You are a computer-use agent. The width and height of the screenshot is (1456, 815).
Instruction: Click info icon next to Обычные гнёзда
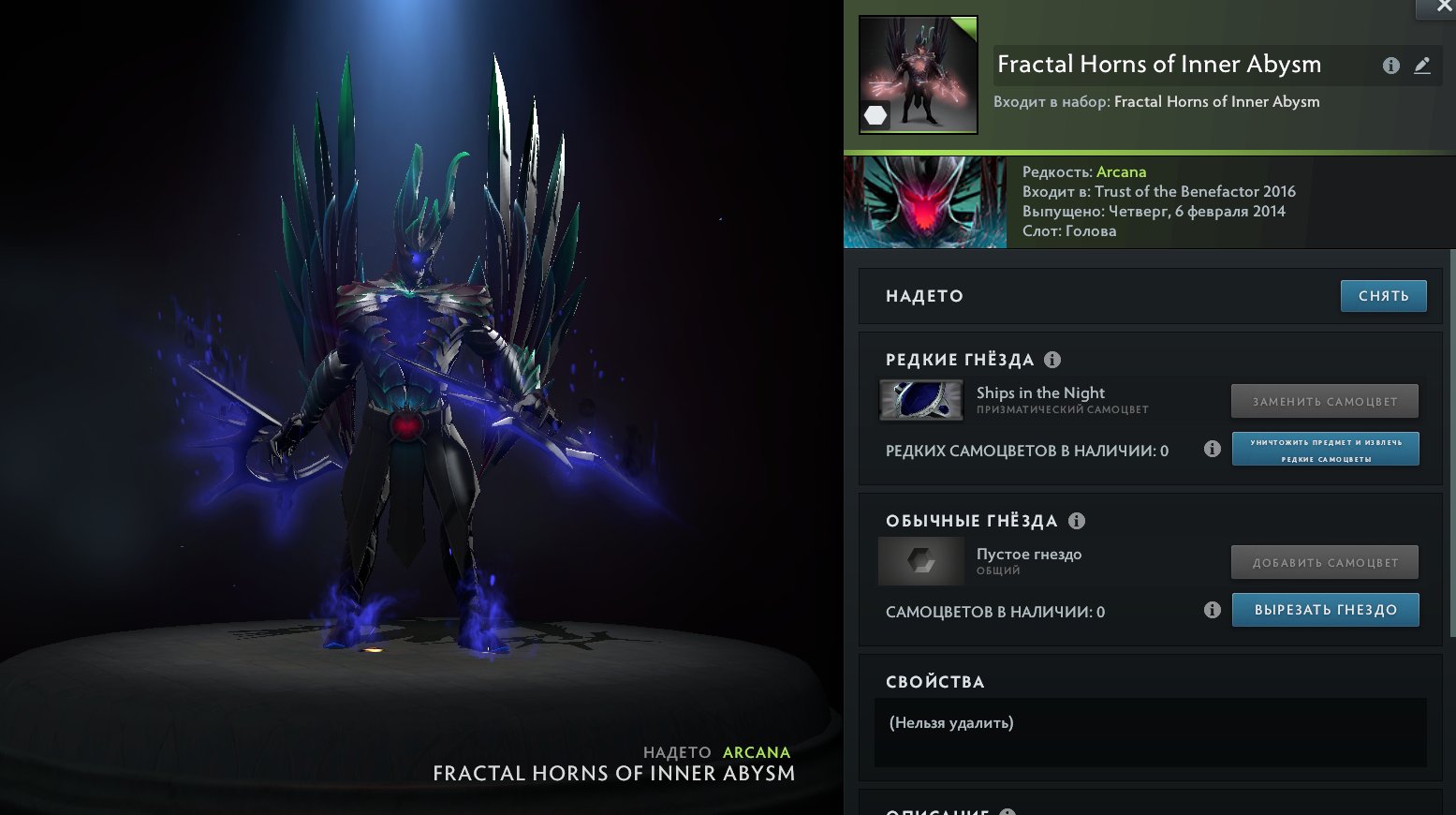point(1077,521)
